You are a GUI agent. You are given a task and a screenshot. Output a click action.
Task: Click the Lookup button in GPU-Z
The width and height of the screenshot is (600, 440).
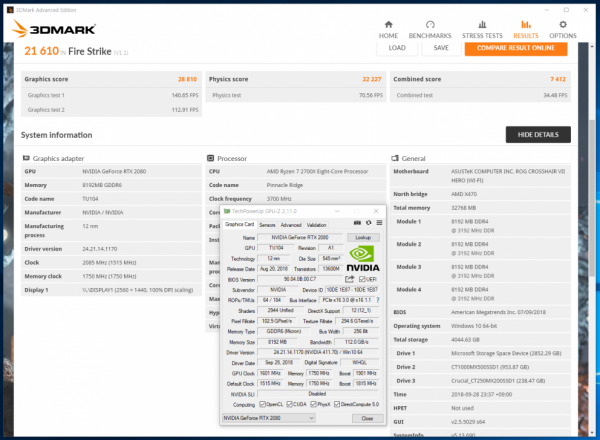[363, 238]
